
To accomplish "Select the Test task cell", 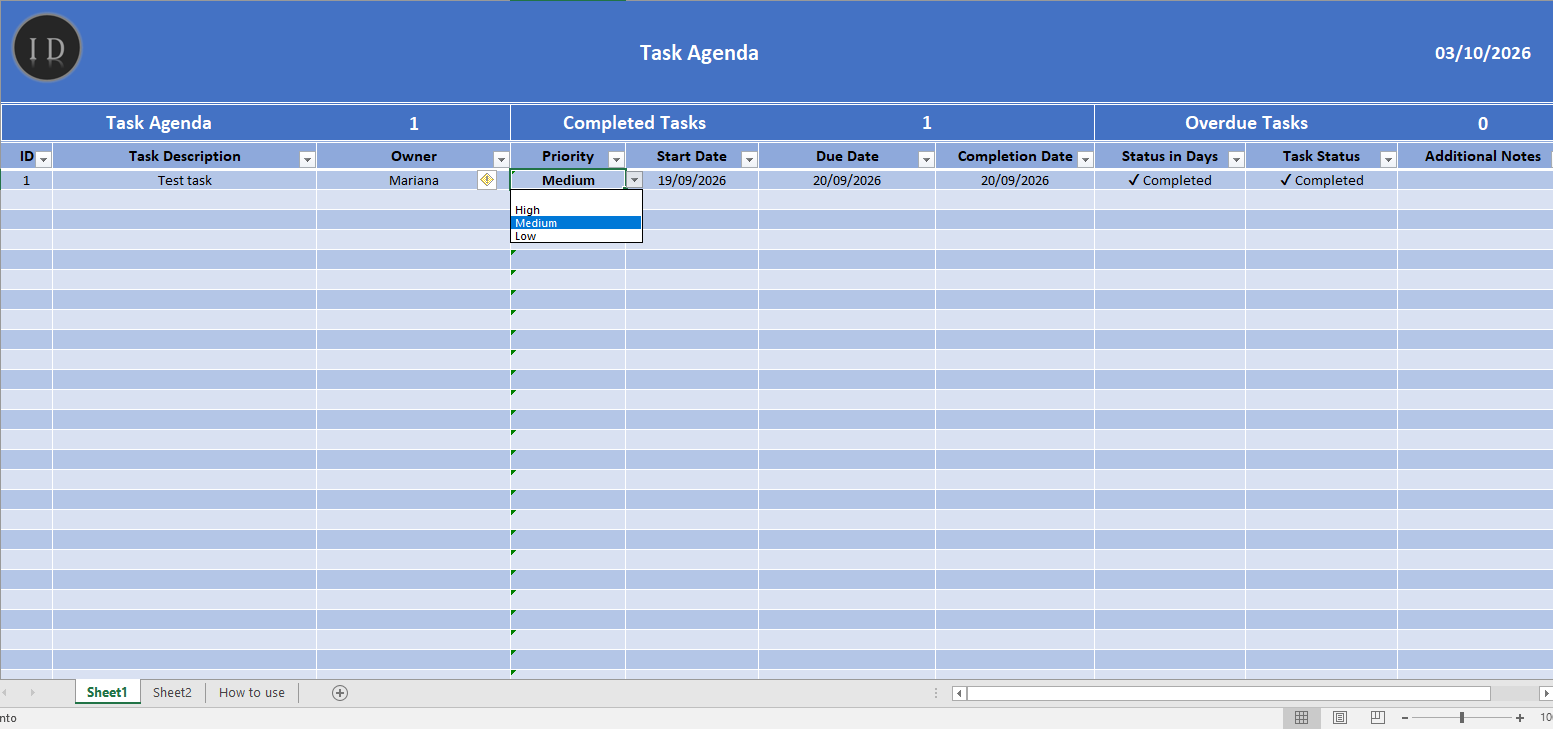I will click(185, 181).
